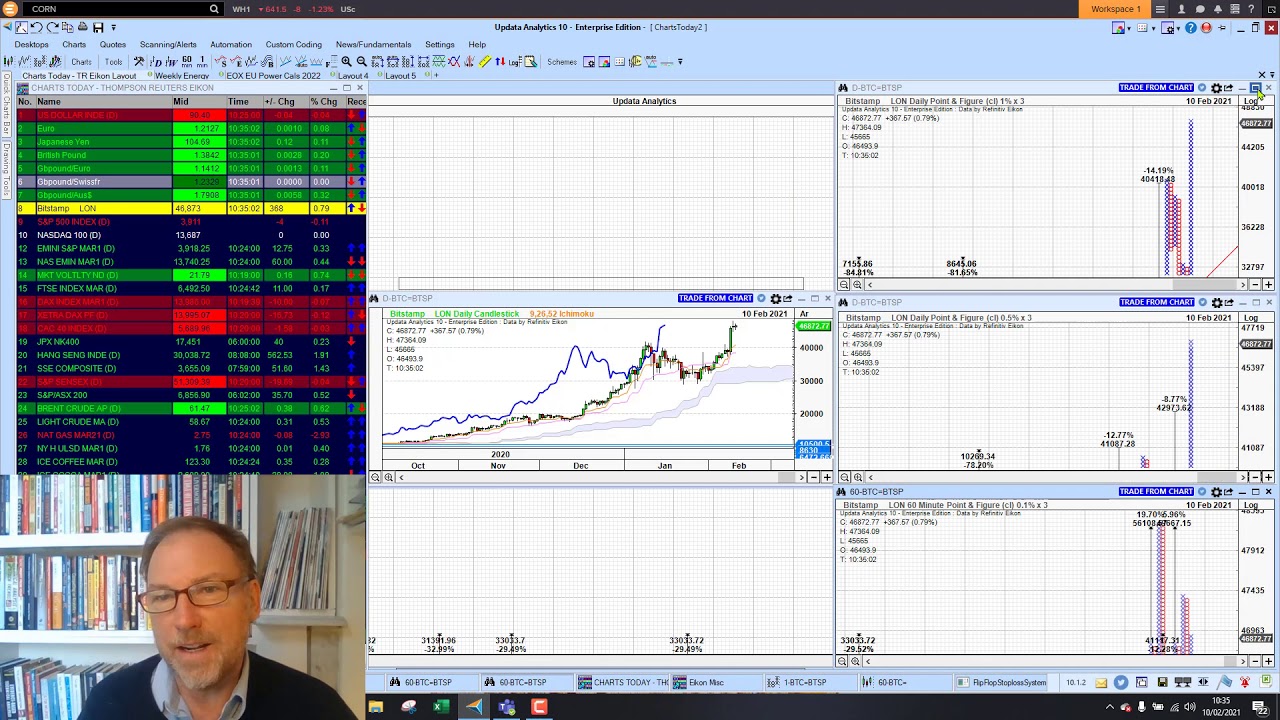Open the News/Fundamentals menu

click(x=373, y=44)
